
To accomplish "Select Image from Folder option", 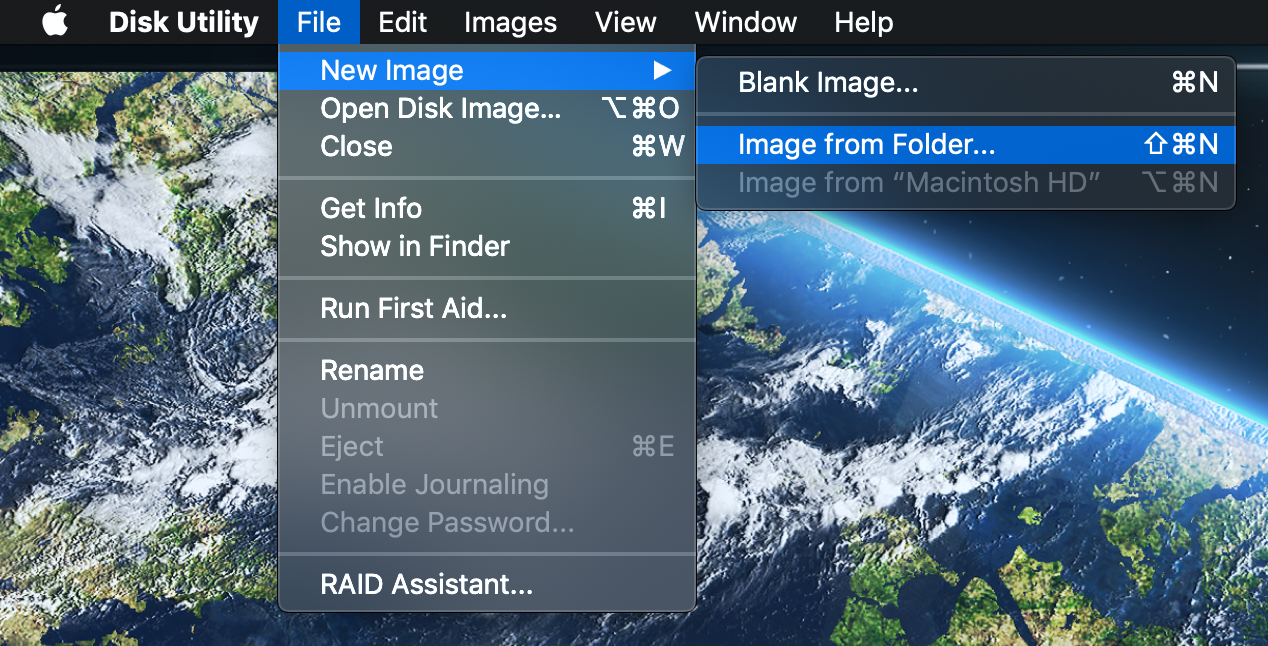I will [866, 144].
